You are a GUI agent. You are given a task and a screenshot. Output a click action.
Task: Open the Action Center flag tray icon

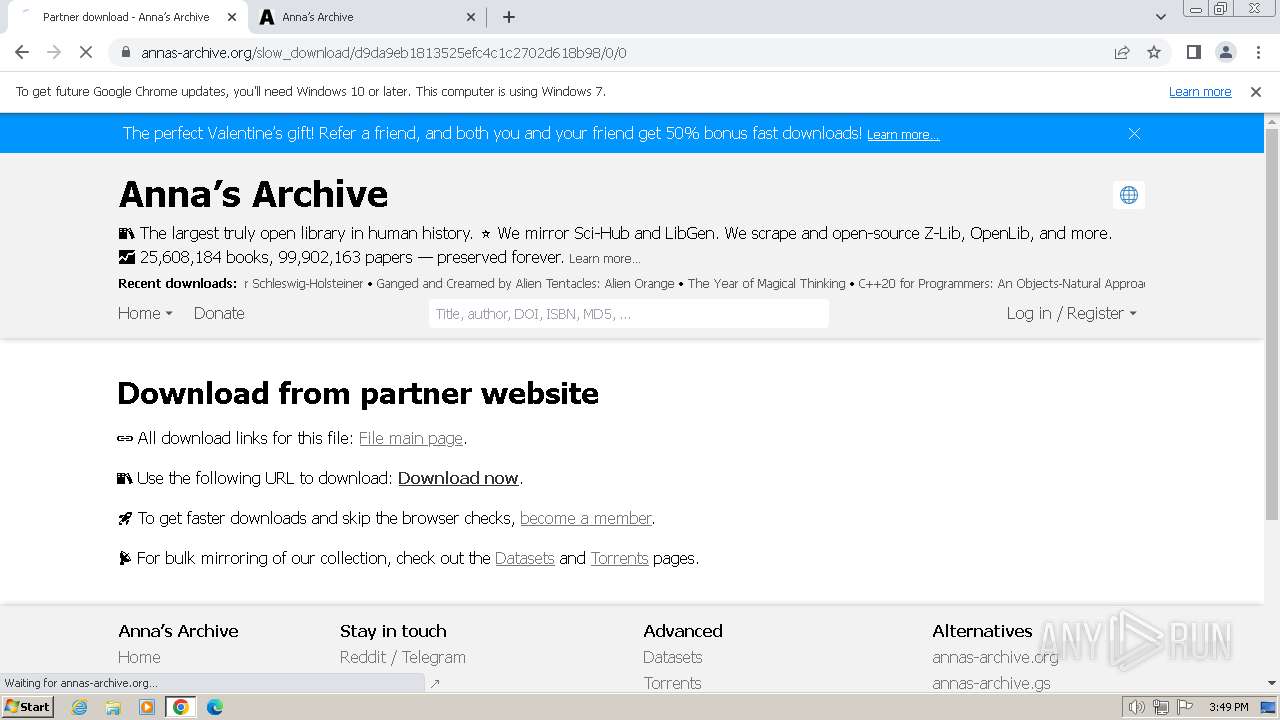click(1185, 707)
